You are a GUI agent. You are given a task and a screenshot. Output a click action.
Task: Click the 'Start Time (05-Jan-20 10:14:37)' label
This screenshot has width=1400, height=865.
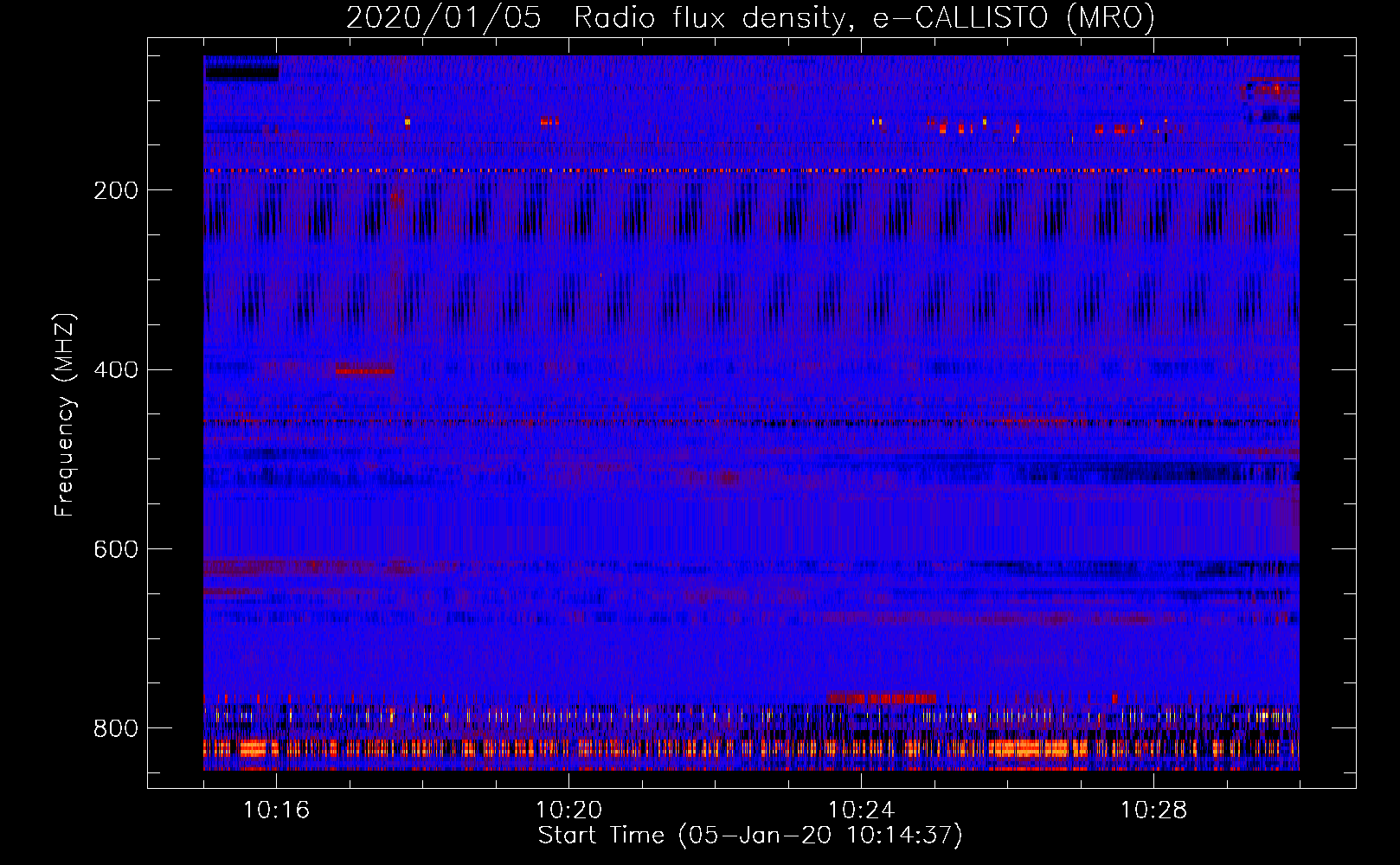coord(750,836)
